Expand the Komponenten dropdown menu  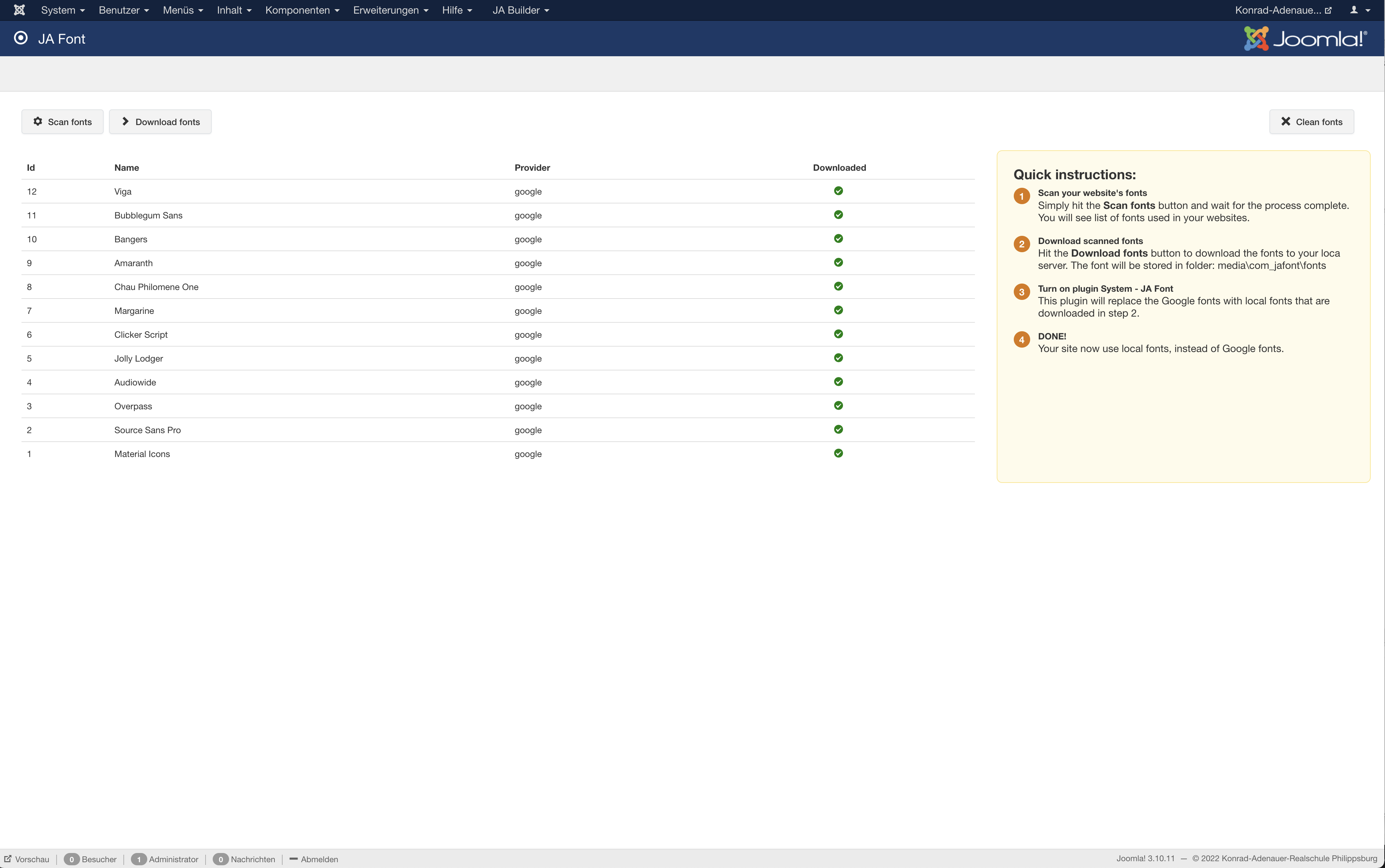pyautogui.click(x=302, y=10)
